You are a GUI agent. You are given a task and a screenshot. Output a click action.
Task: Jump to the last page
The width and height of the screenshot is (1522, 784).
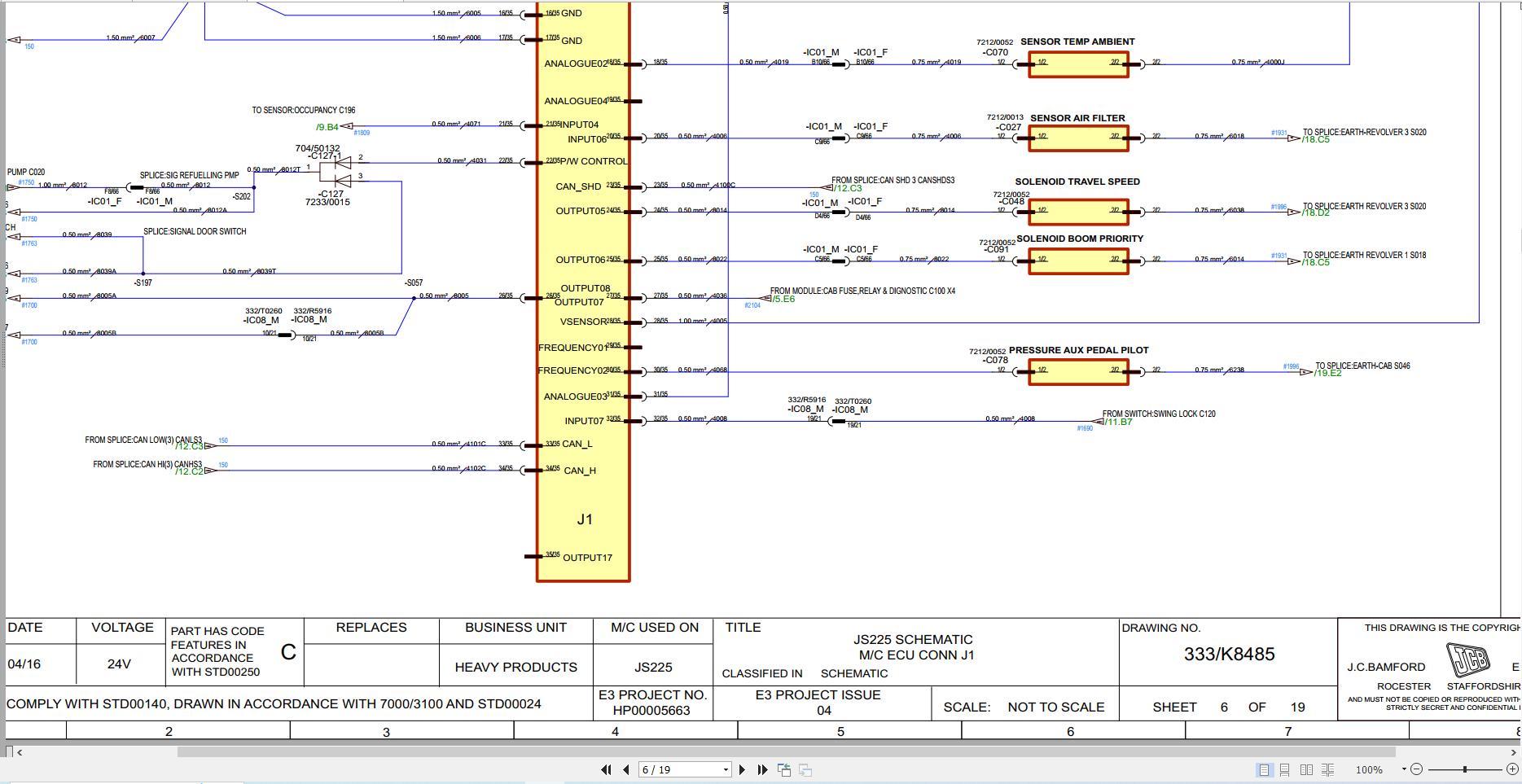[761, 769]
